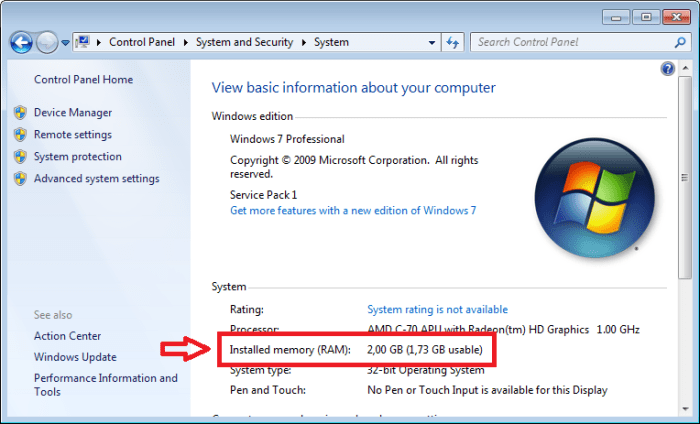Click the search magnifier icon
The width and height of the screenshot is (700, 424).
click(x=680, y=42)
